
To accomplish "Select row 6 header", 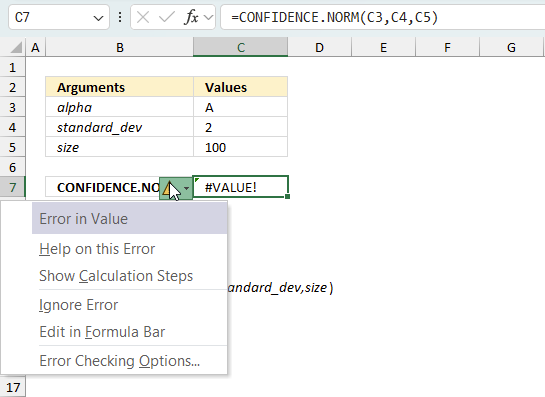I will coord(13,167).
